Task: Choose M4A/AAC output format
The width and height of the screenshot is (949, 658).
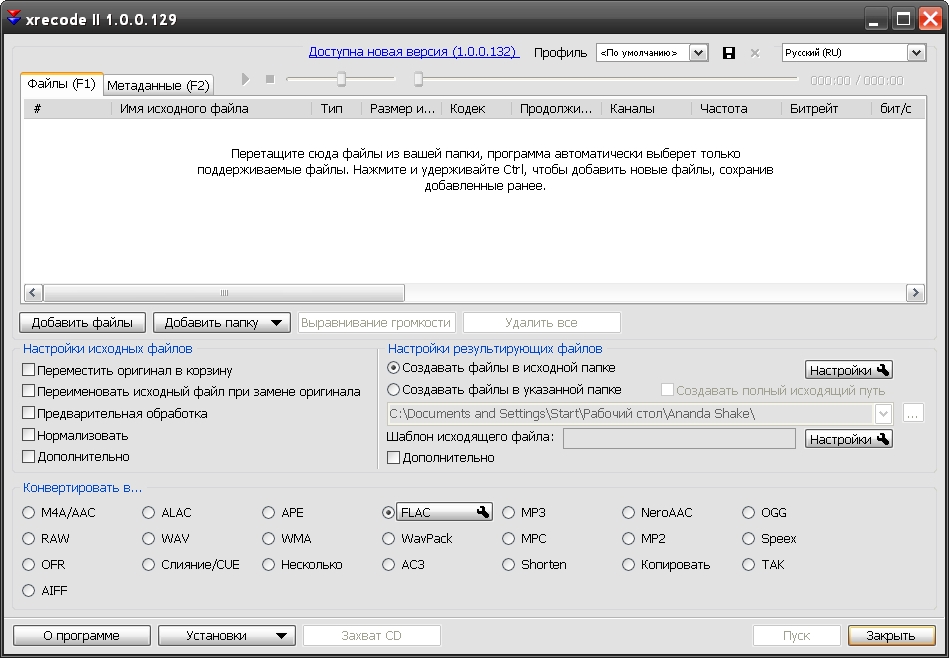Action: point(28,513)
